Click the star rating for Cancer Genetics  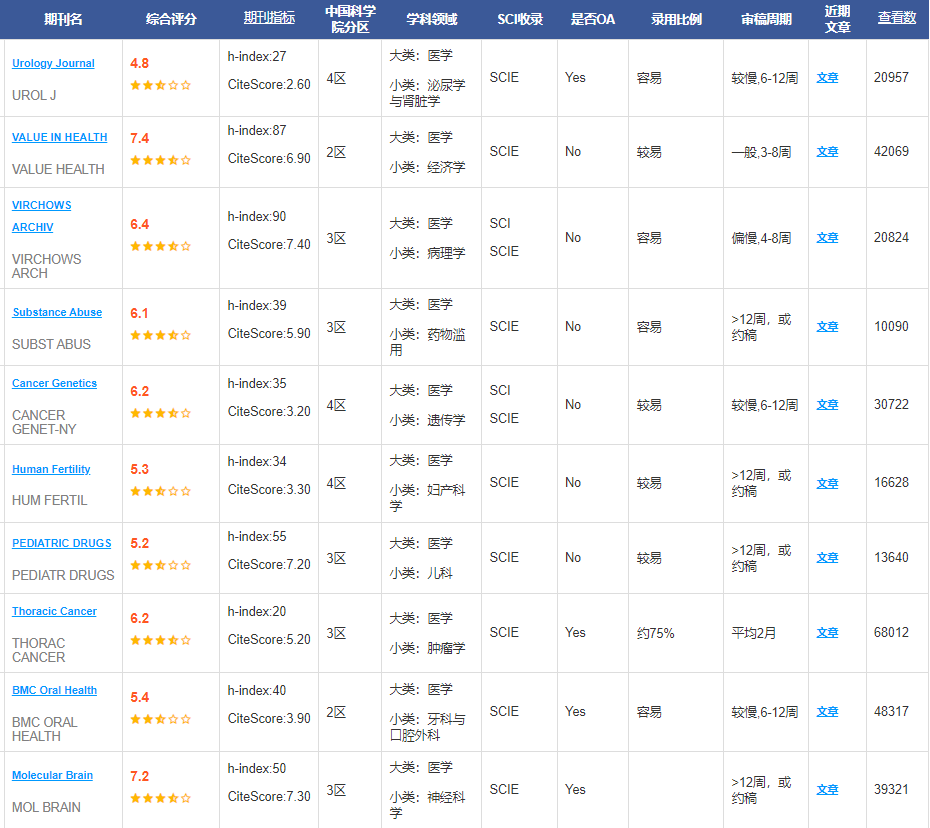coord(161,413)
